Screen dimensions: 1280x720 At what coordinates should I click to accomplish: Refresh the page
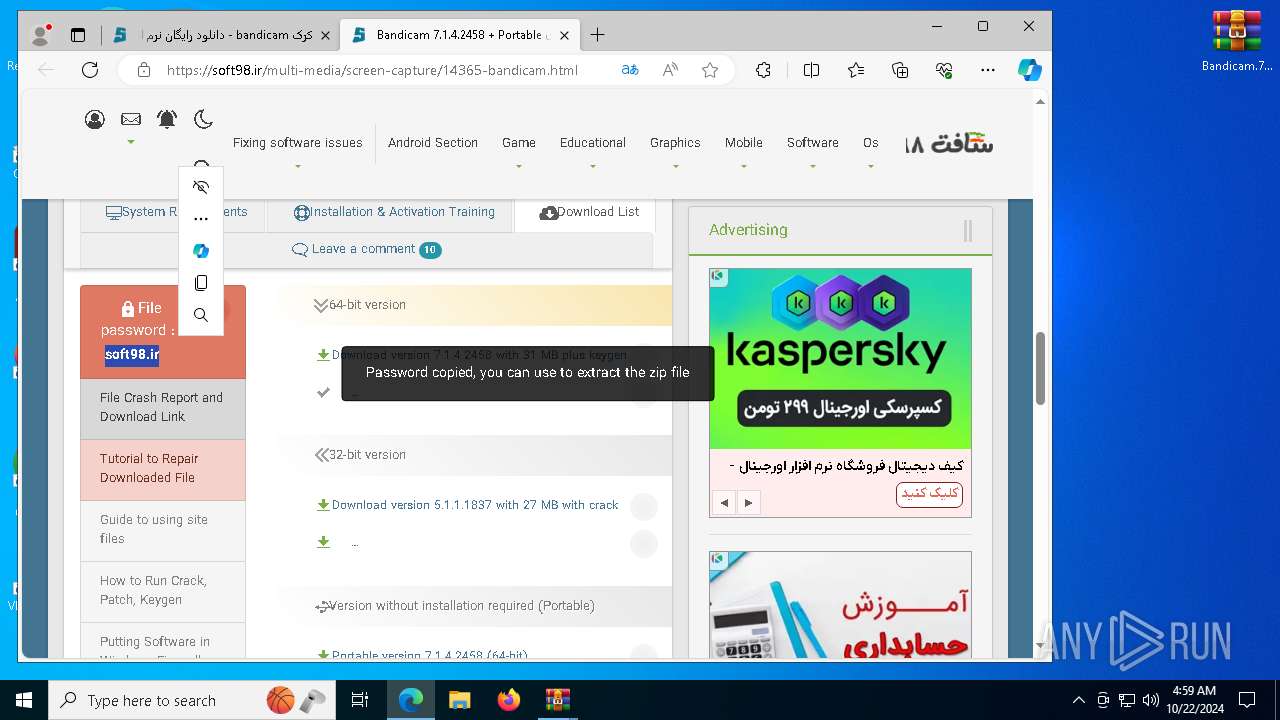90,70
